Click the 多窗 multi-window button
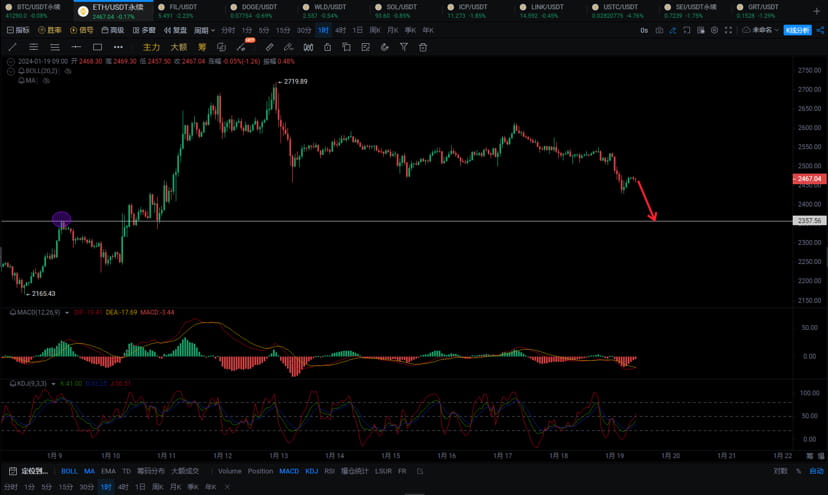This screenshot has height=495, width=828. [x=144, y=31]
